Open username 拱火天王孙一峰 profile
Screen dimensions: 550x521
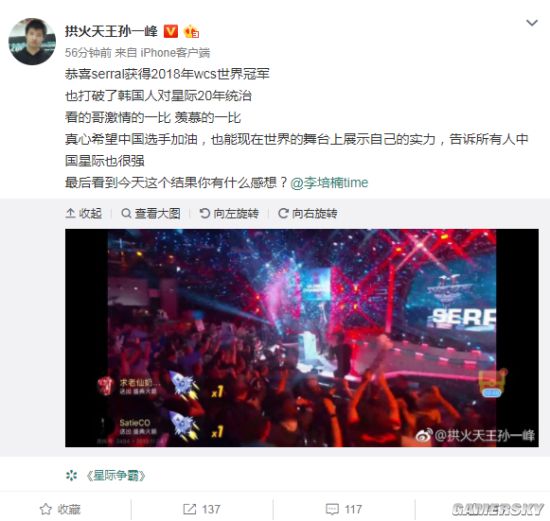(x=111, y=31)
